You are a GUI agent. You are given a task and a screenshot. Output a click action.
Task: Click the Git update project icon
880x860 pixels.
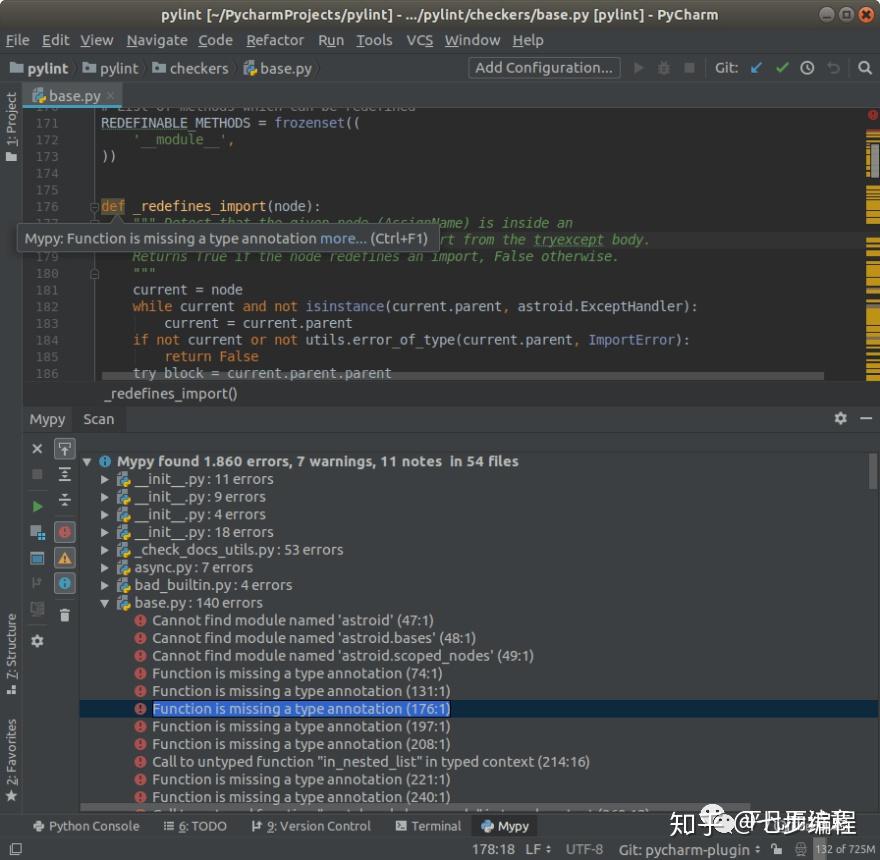(x=756, y=68)
